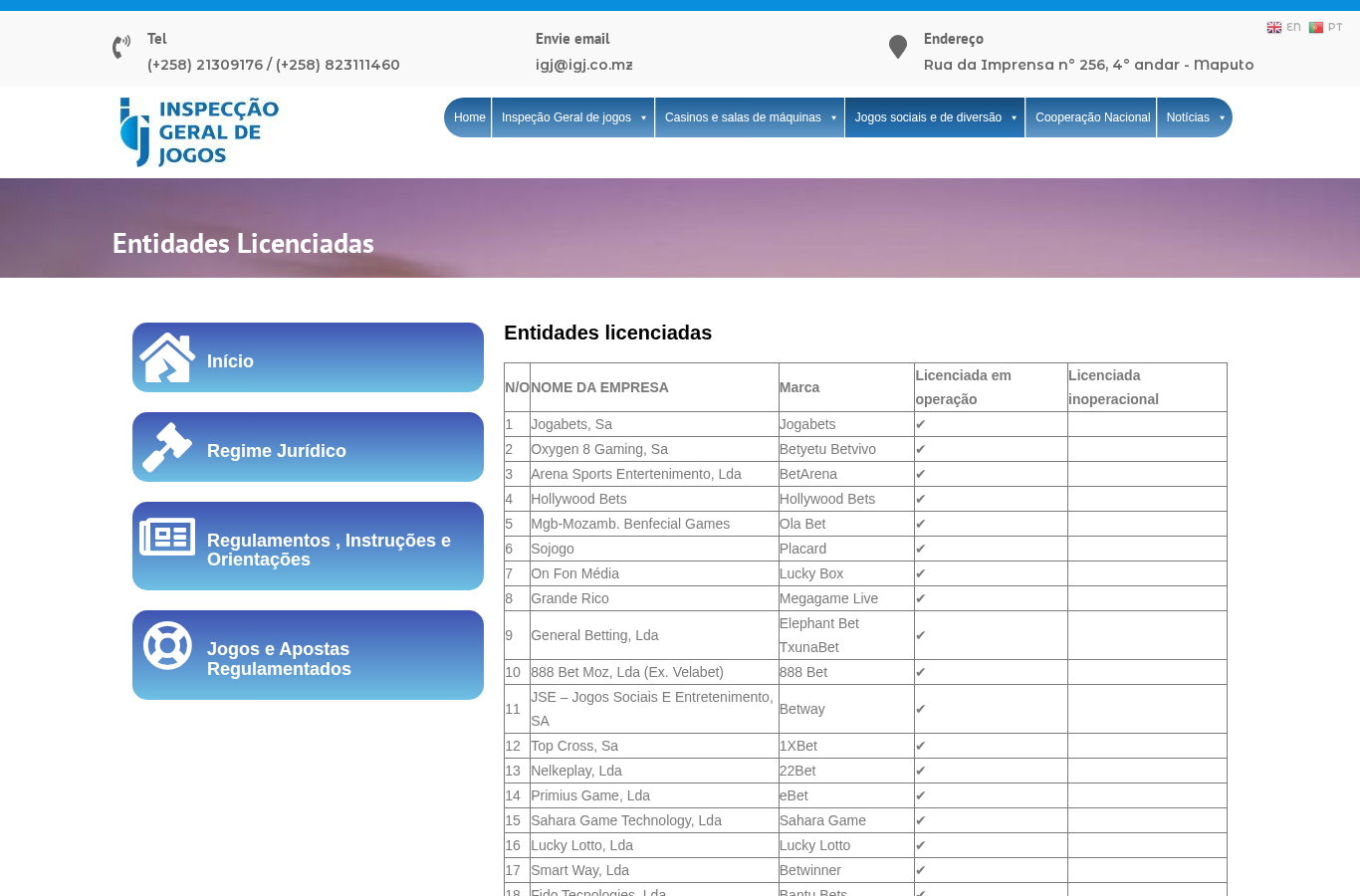Image resolution: width=1360 pixels, height=896 pixels.
Task: Select the Jogabets, Sa company cell
Action: pos(654,424)
